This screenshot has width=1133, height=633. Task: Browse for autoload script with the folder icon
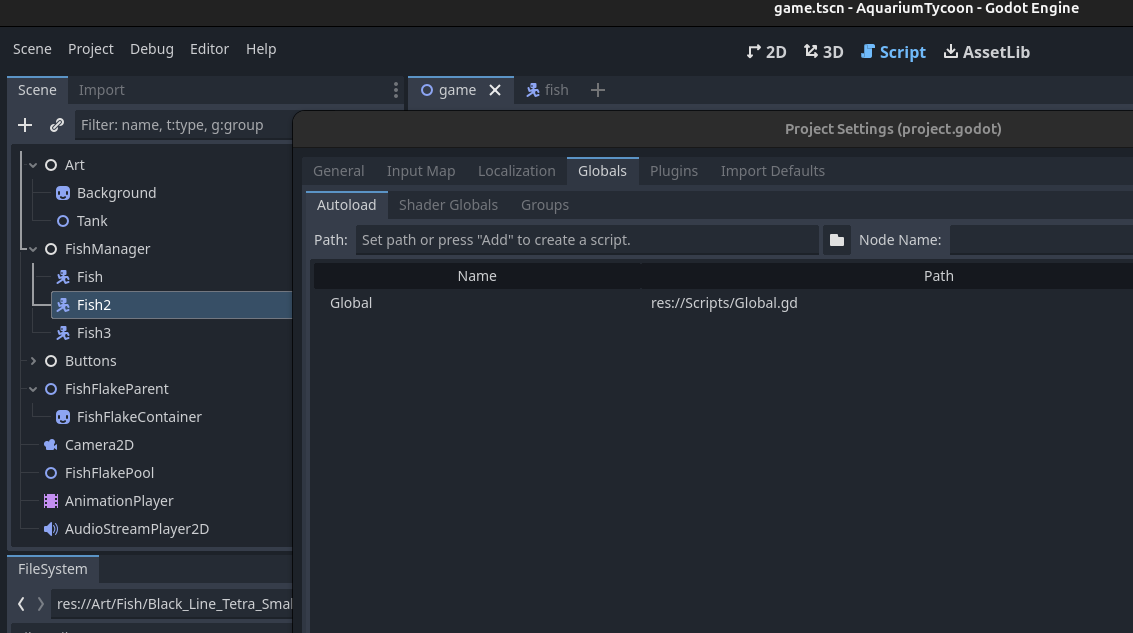point(837,239)
